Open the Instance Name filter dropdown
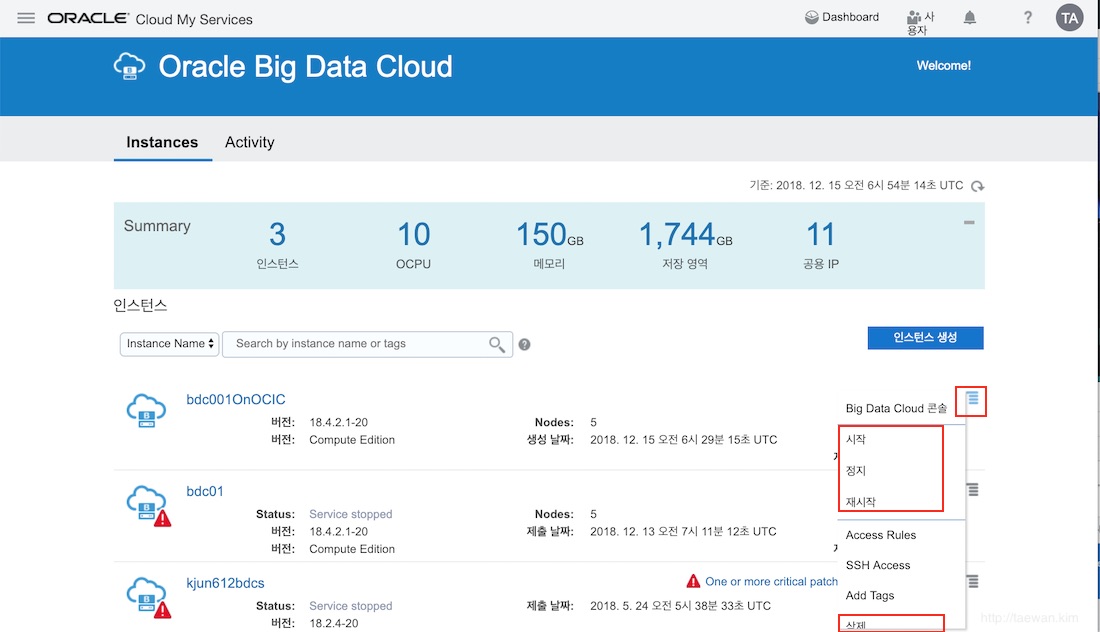 169,344
